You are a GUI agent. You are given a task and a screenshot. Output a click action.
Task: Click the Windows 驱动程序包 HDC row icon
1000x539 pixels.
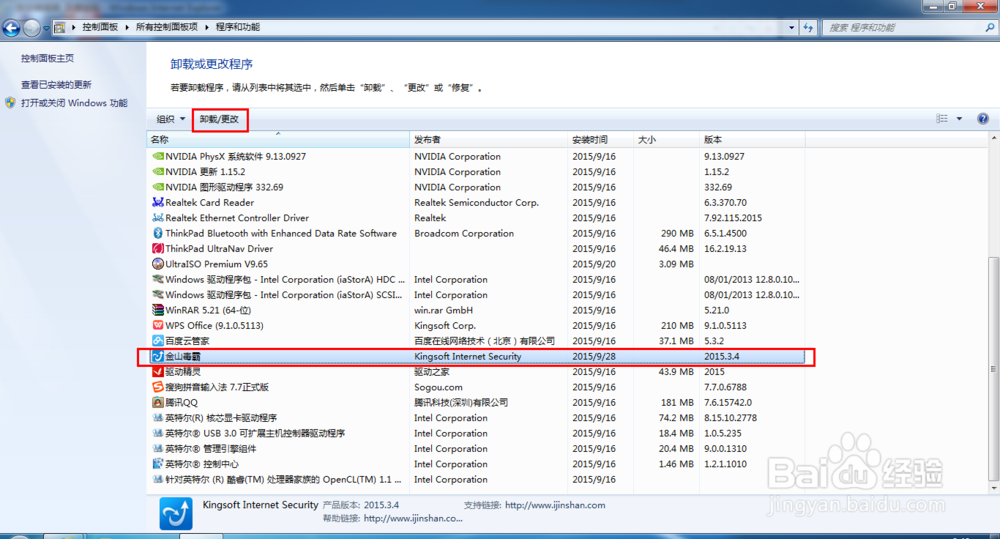click(x=158, y=279)
